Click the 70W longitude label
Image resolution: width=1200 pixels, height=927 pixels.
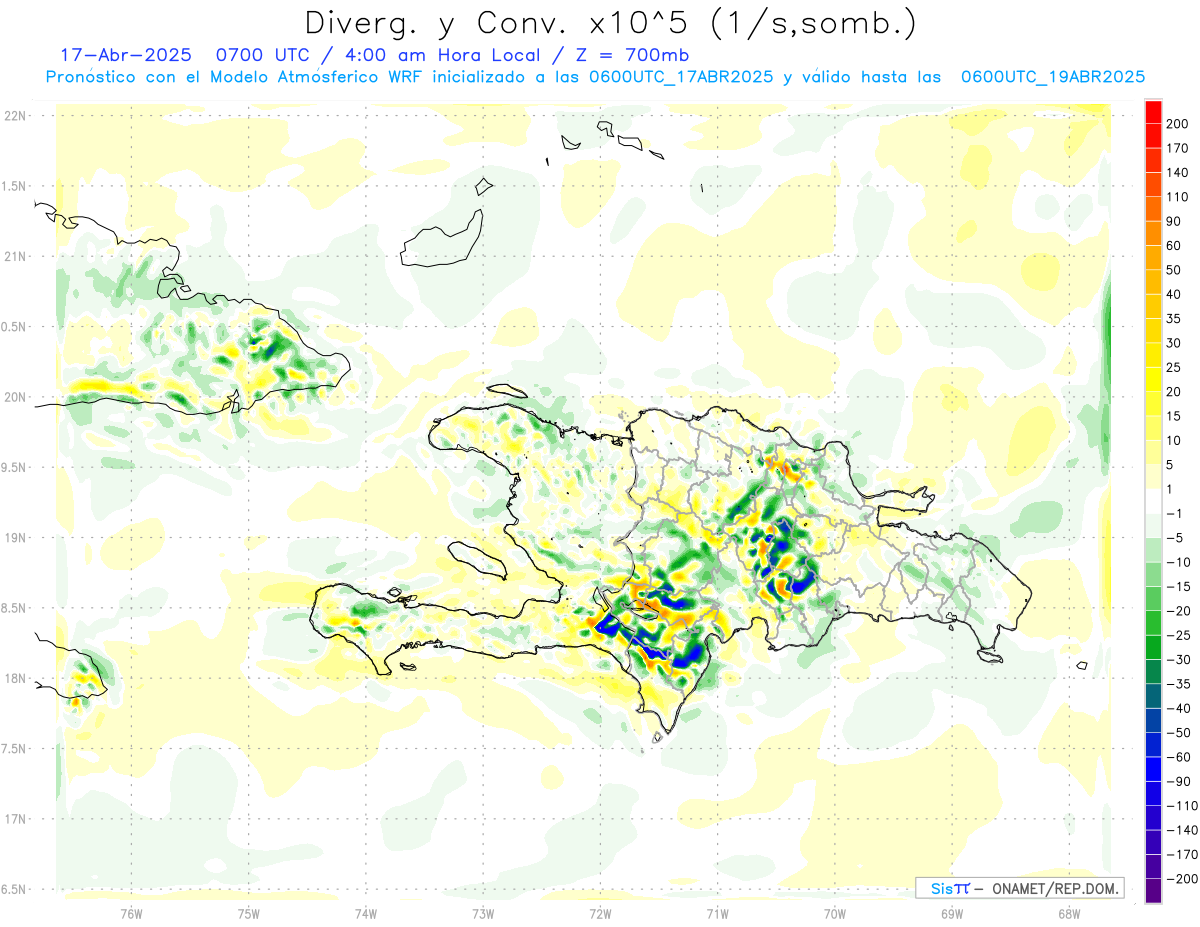pyautogui.click(x=835, y=913)
